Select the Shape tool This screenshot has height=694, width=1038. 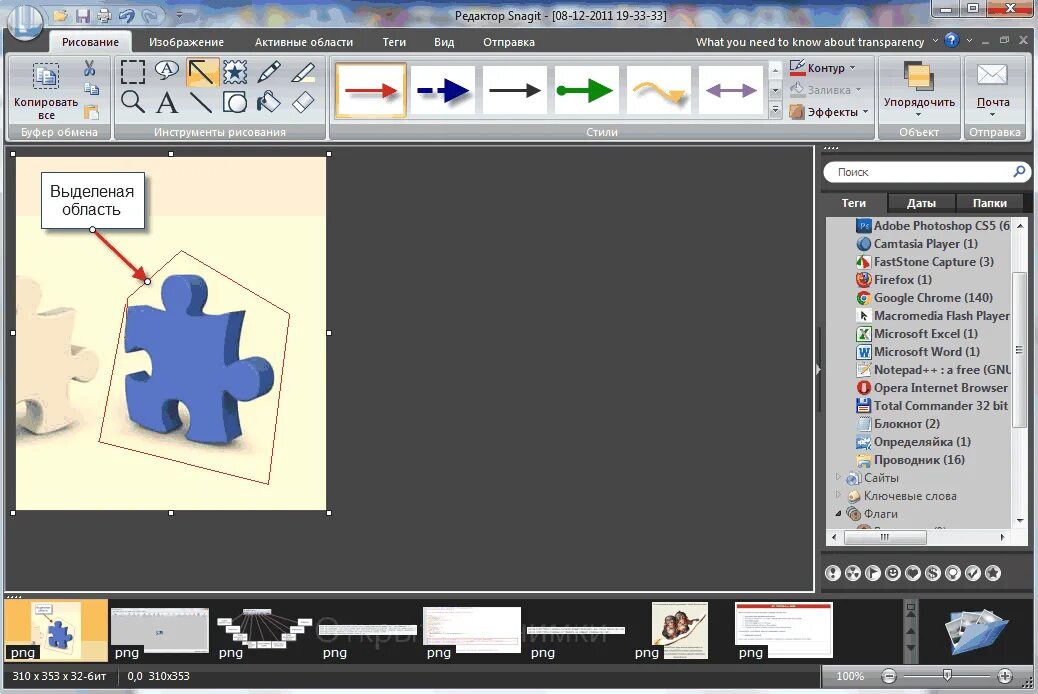(x=234, y=102)
